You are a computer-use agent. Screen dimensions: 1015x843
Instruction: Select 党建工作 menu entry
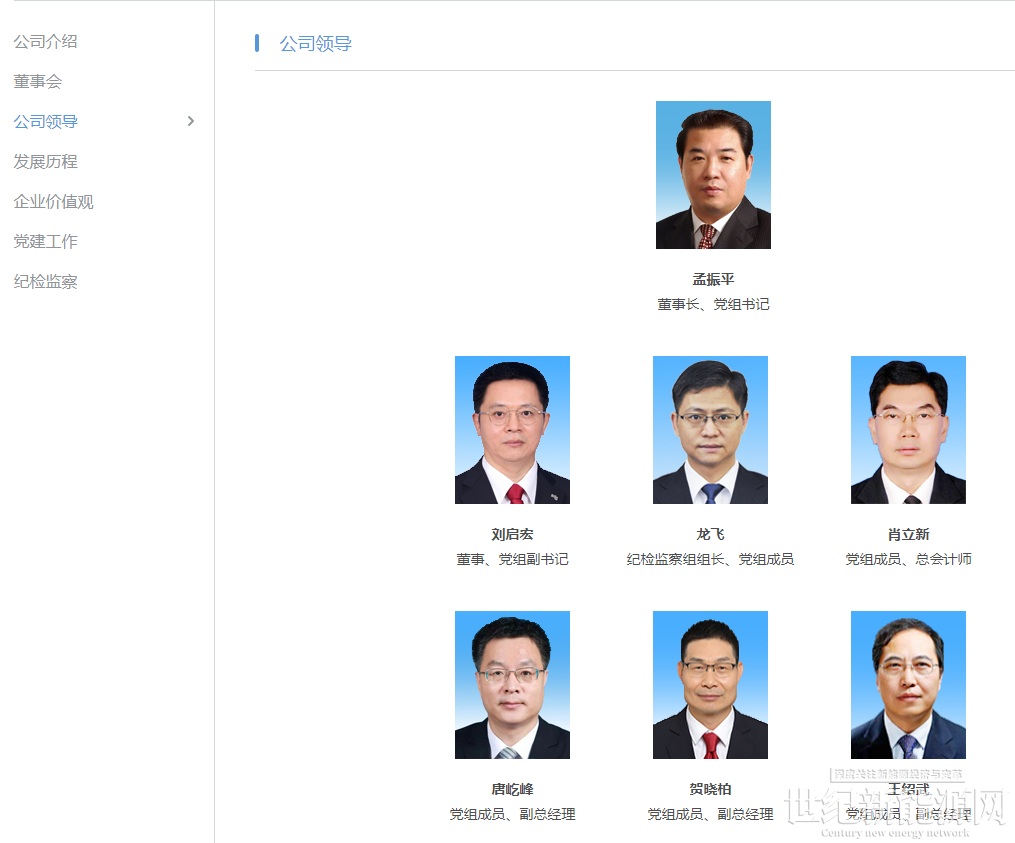click(45, 242)
